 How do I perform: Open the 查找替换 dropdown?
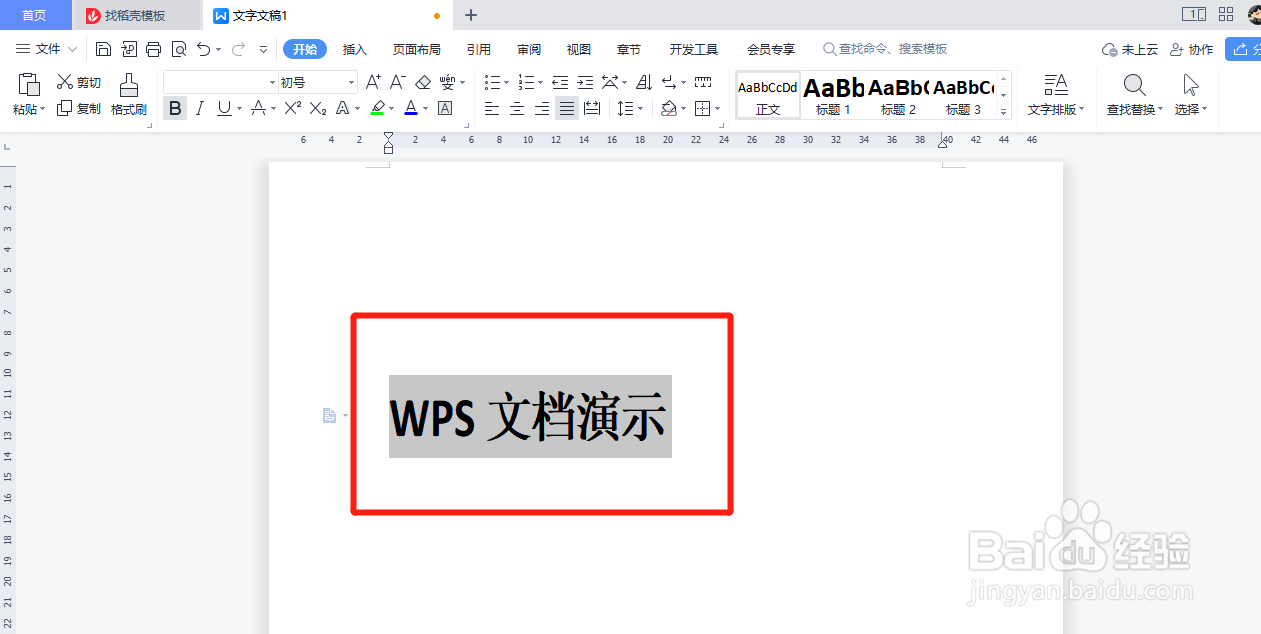[1134, 95]
